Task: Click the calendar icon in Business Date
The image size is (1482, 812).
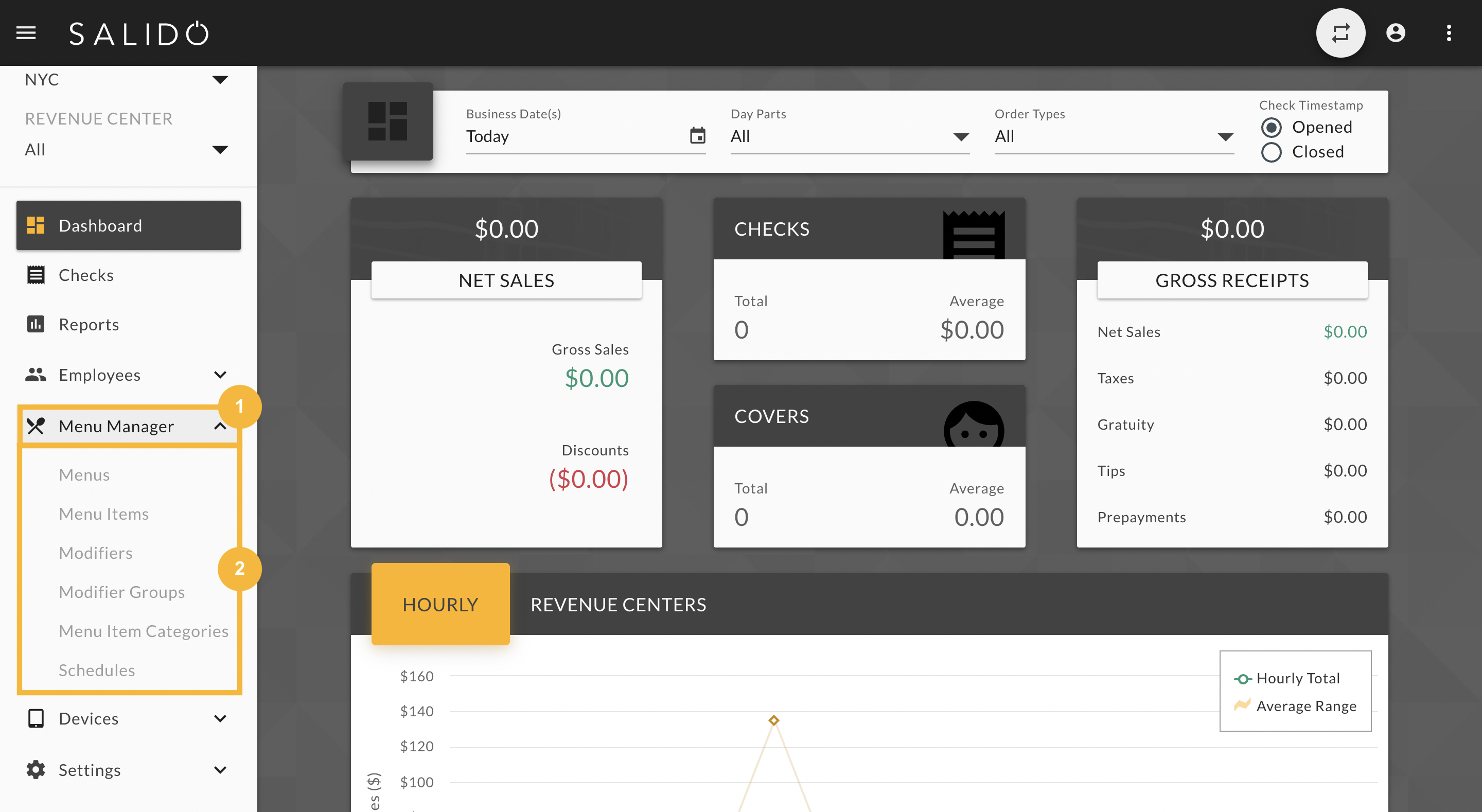Action: coord(697,136)
